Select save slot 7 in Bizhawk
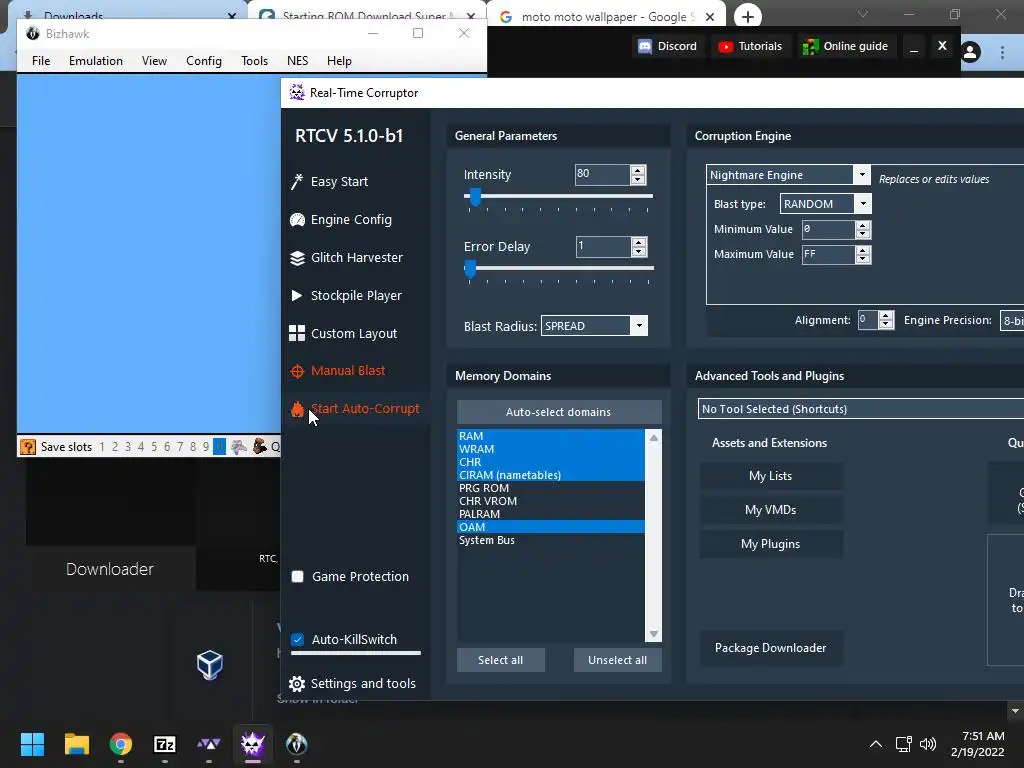The height and width of the screenshot is (768, 1024). [180, 447]
